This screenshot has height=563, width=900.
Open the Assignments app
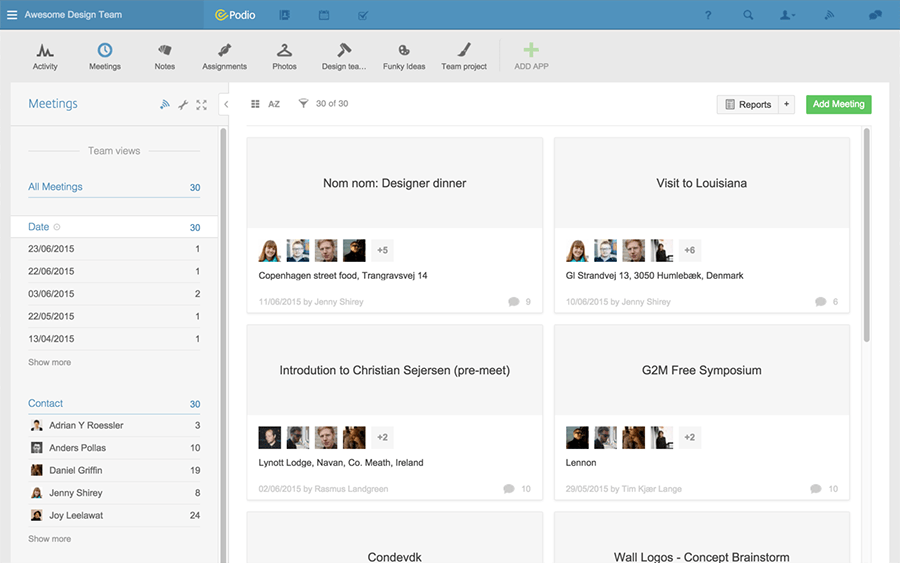224,56
